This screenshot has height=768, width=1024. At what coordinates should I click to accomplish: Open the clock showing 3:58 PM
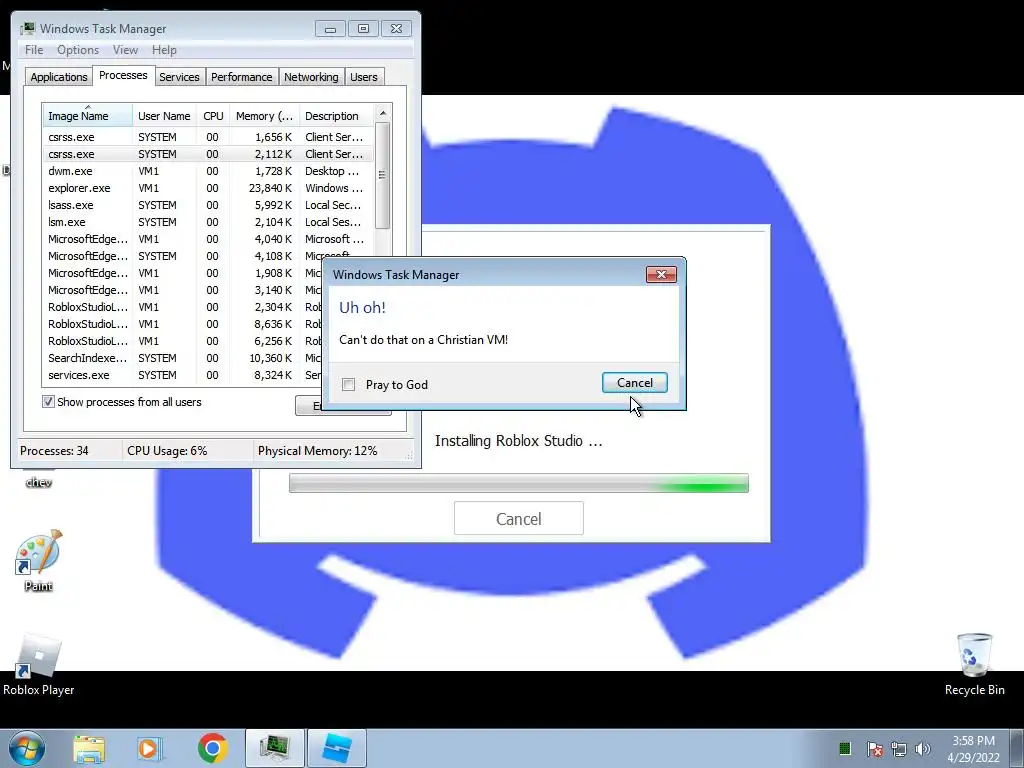click(973, 749)
